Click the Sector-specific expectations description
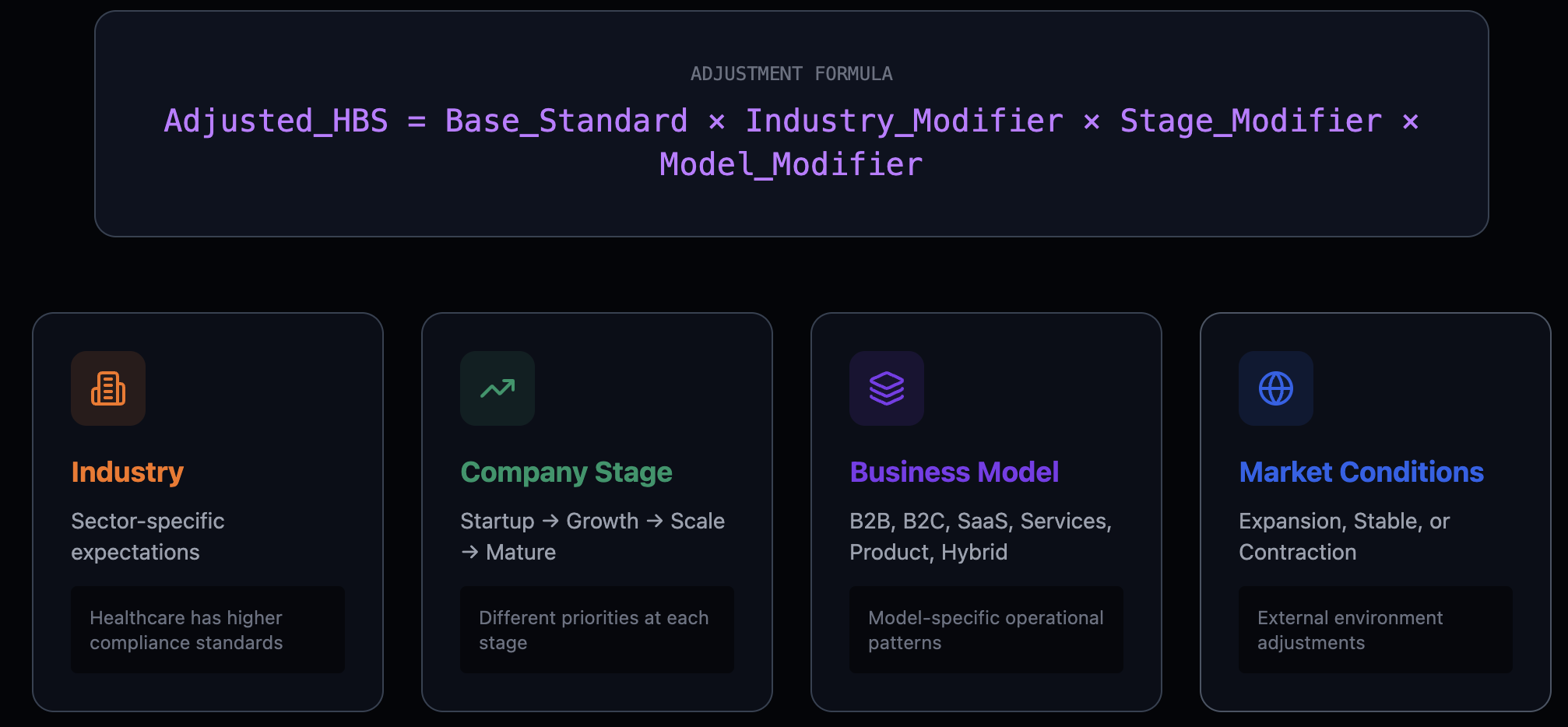Screen dimensions: 1568x727 148,536
